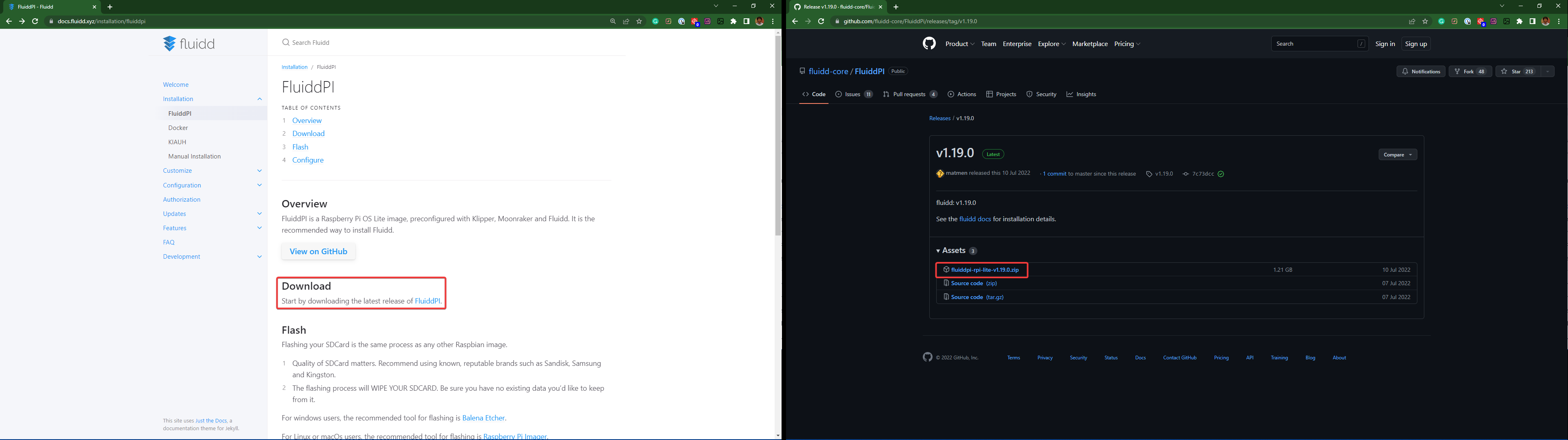
Task: Open Extensions puzzle icon in GitHub window
Action: click(1519, 21)
